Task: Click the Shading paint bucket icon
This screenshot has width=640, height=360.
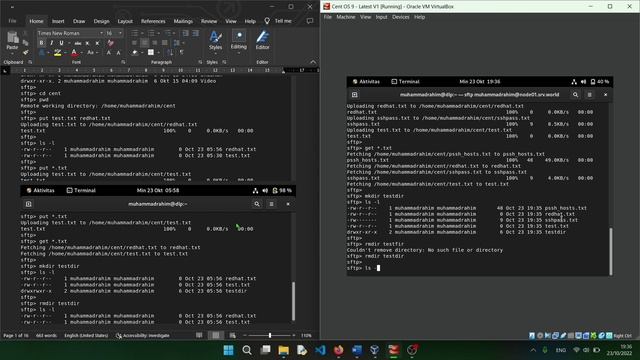Action: tap(135, 52)
